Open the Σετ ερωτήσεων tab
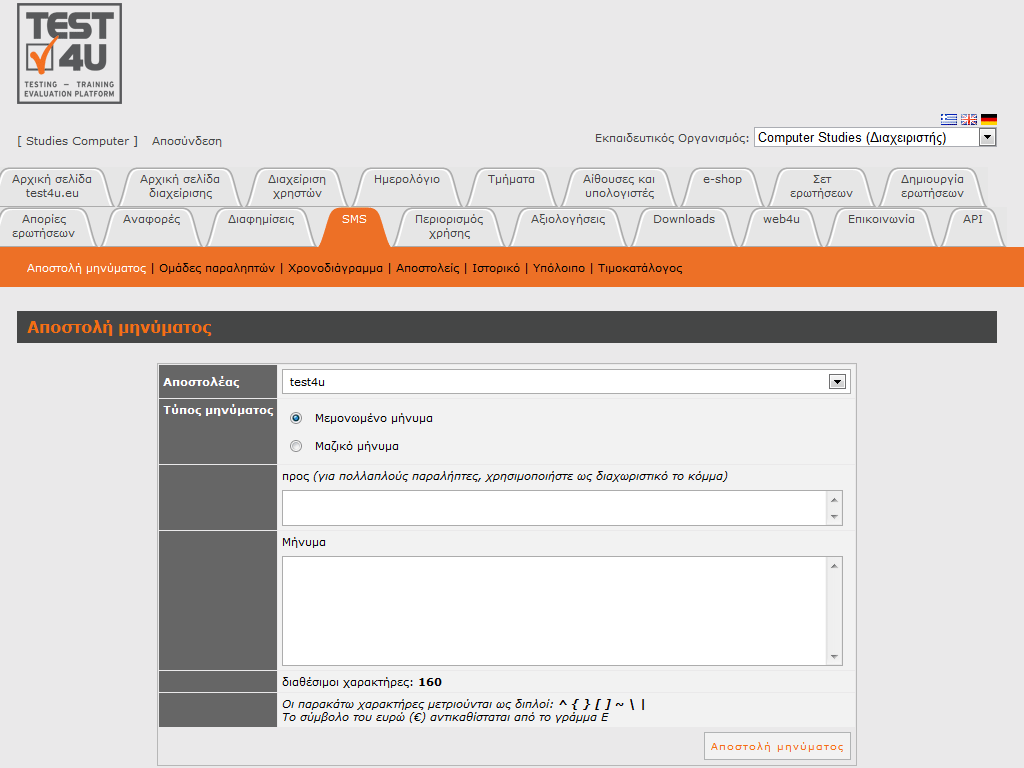The width and height of the screenshot is (1024, 768). [x=822, y=186]
